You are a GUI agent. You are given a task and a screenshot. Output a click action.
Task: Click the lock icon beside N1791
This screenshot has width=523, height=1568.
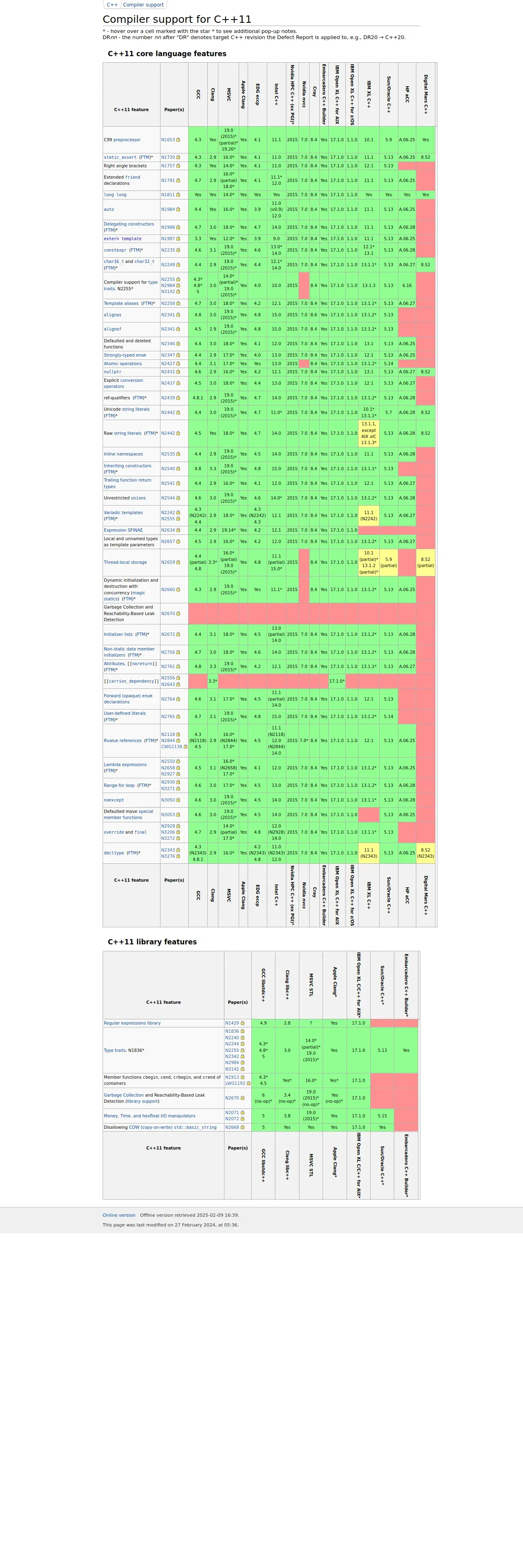click(178, 180)
